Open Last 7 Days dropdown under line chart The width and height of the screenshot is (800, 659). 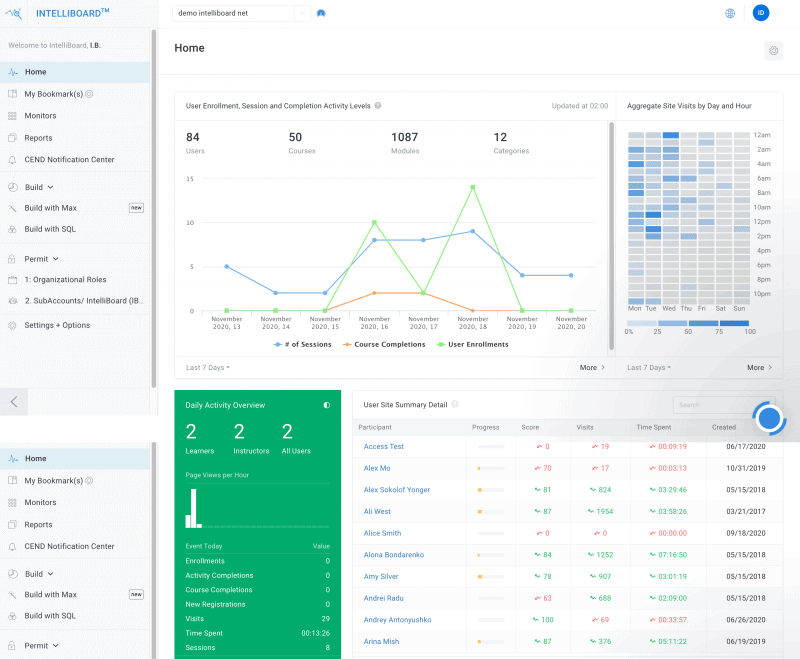pos(208,367)
